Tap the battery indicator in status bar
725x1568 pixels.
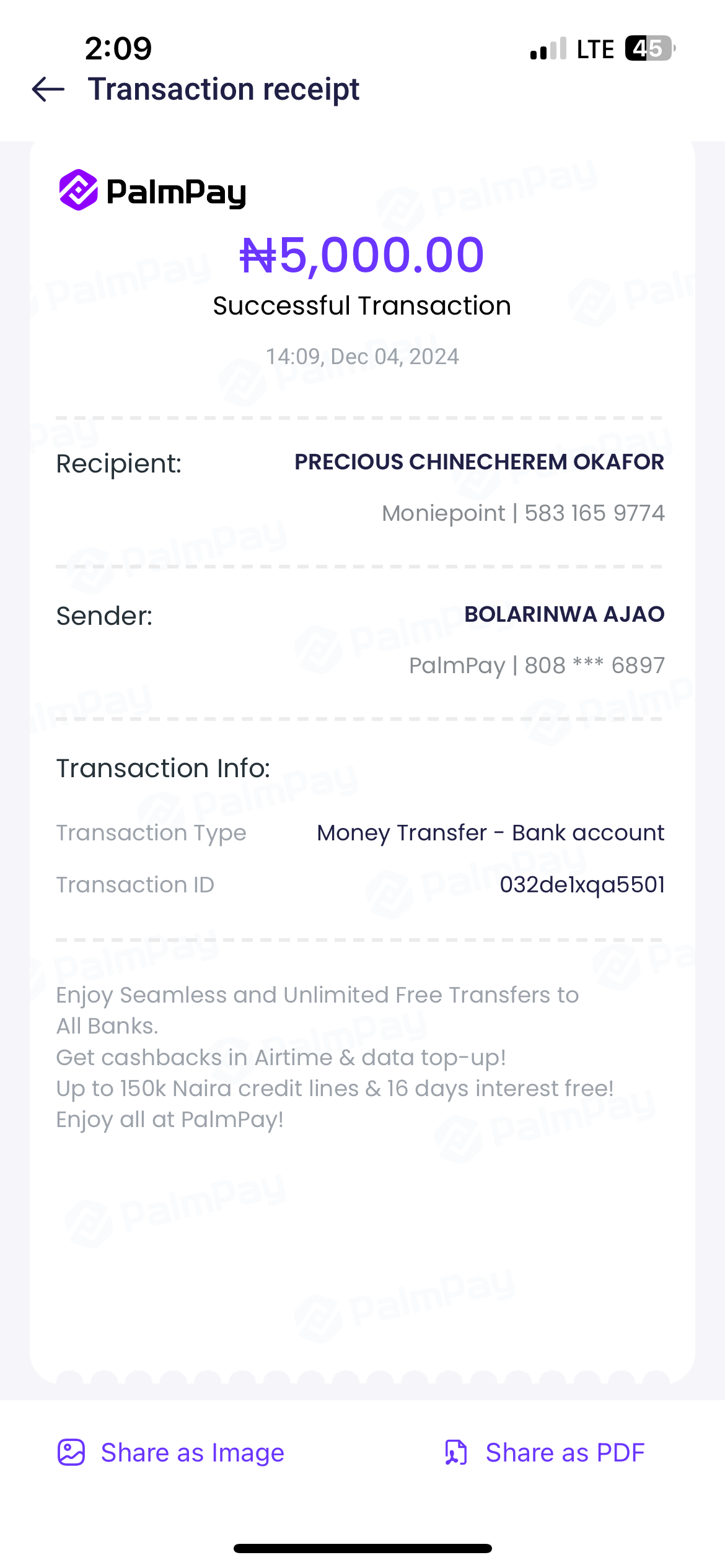click(649, 48)
